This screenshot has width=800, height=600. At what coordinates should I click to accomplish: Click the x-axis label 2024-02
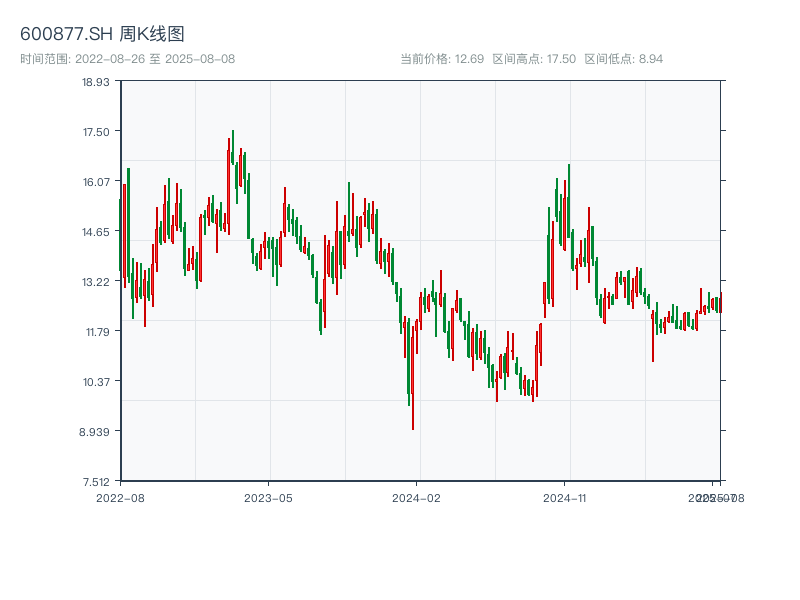point(416,498)
